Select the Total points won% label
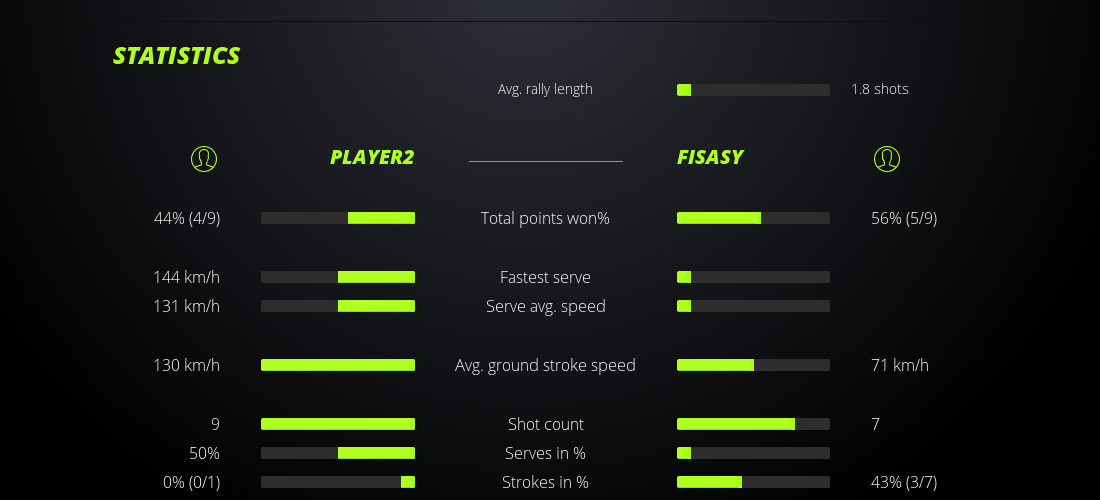This screenshot has height=500, width=1100. [x=545, y=218]
